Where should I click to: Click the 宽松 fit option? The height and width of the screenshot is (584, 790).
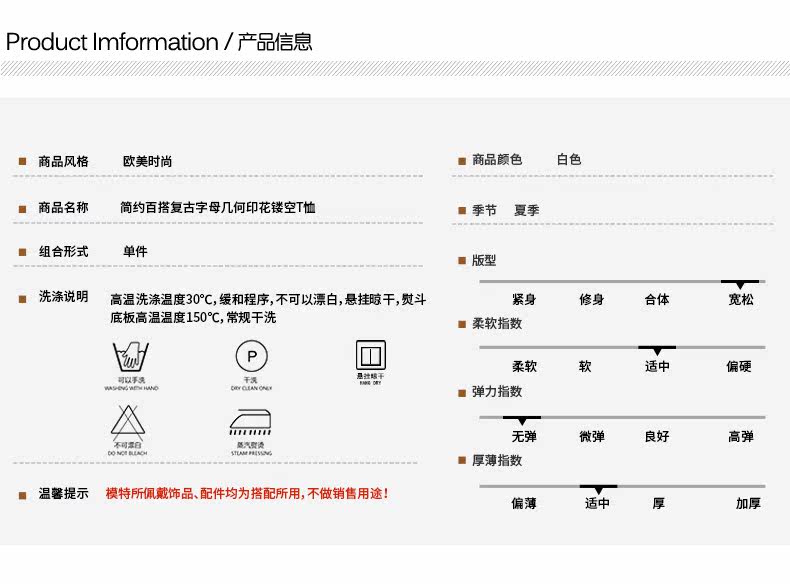tap(741, 300)
